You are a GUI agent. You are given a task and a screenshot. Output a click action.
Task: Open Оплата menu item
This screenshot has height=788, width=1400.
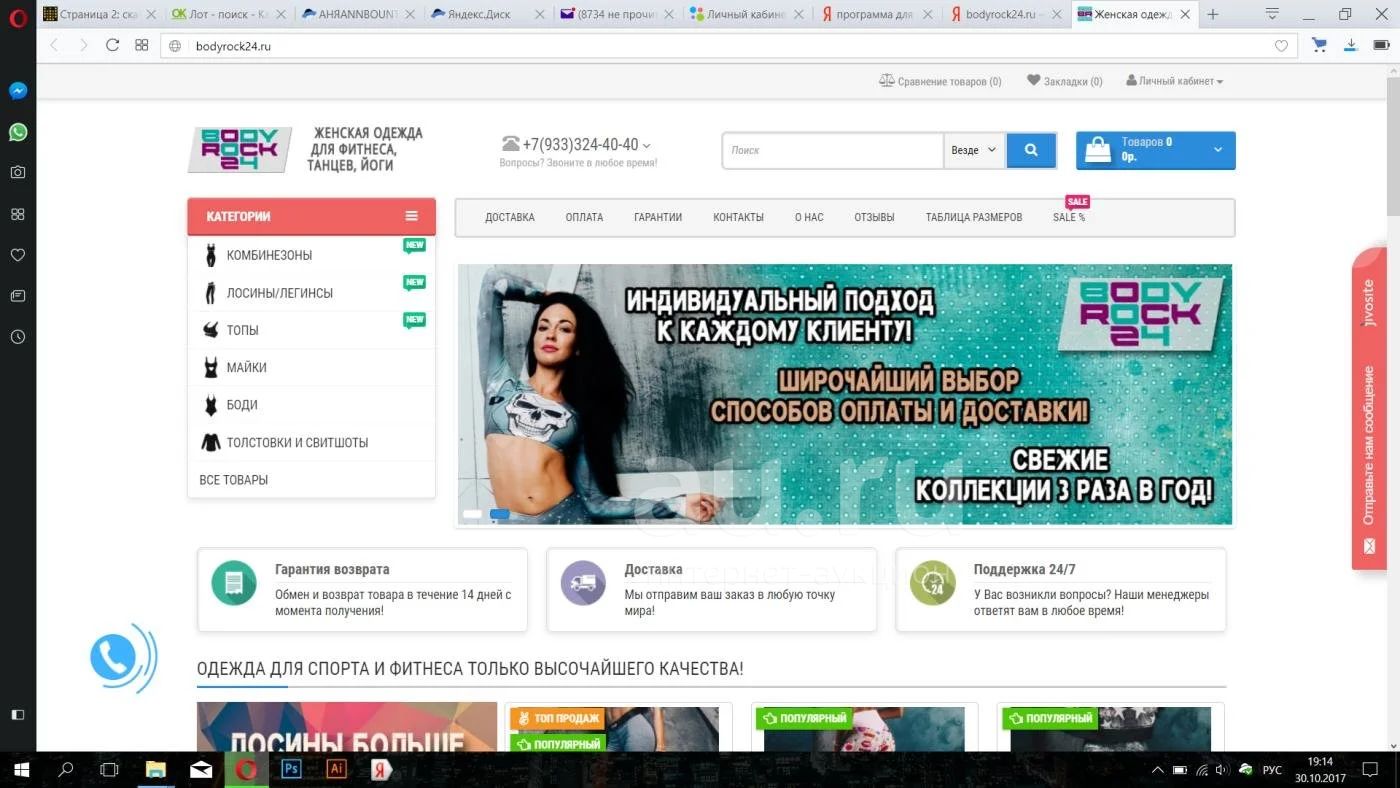tap(584, 217)
